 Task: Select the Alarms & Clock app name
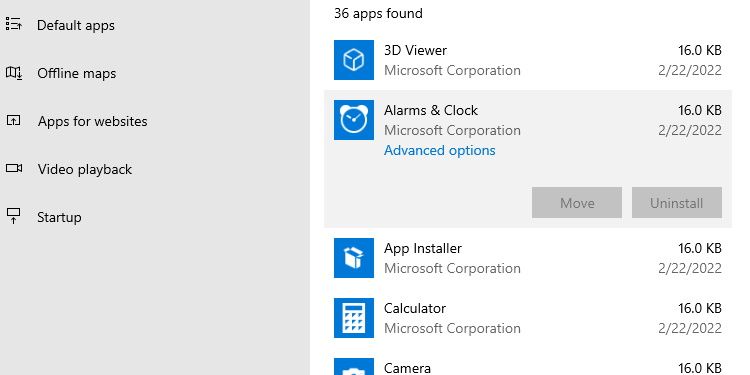pos(430,110)
